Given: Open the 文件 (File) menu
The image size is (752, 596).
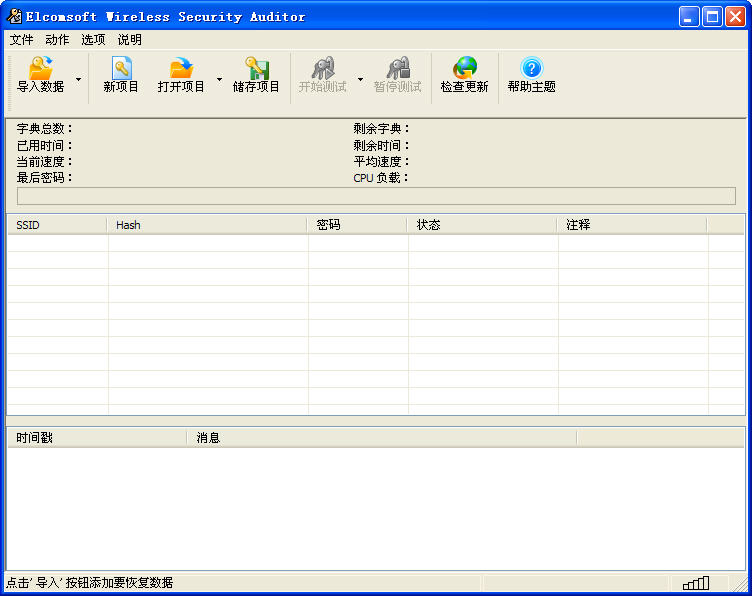Looking at the screenshot, I should (x=21, y=40).
